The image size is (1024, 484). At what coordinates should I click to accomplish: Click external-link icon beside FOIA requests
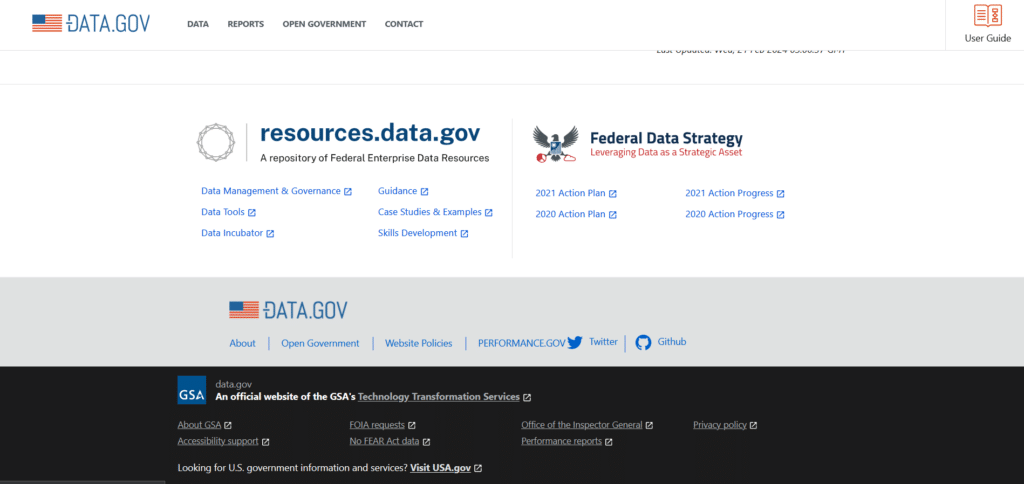(412, 425)
